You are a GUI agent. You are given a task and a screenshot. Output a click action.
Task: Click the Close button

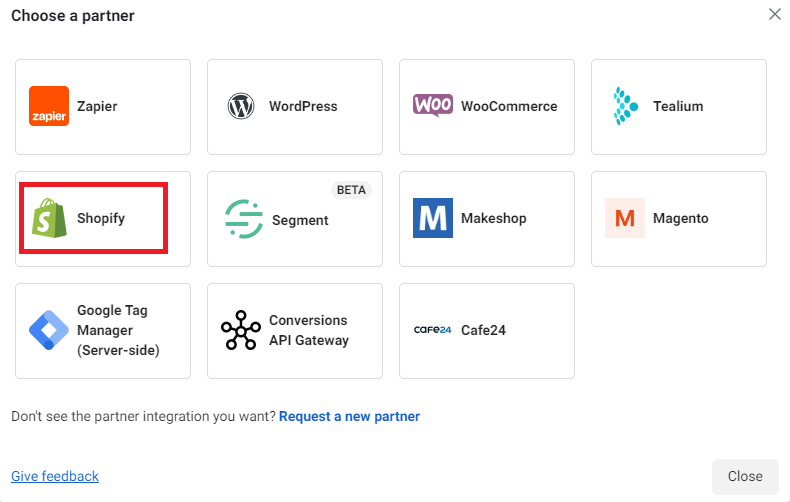(745, 476)
